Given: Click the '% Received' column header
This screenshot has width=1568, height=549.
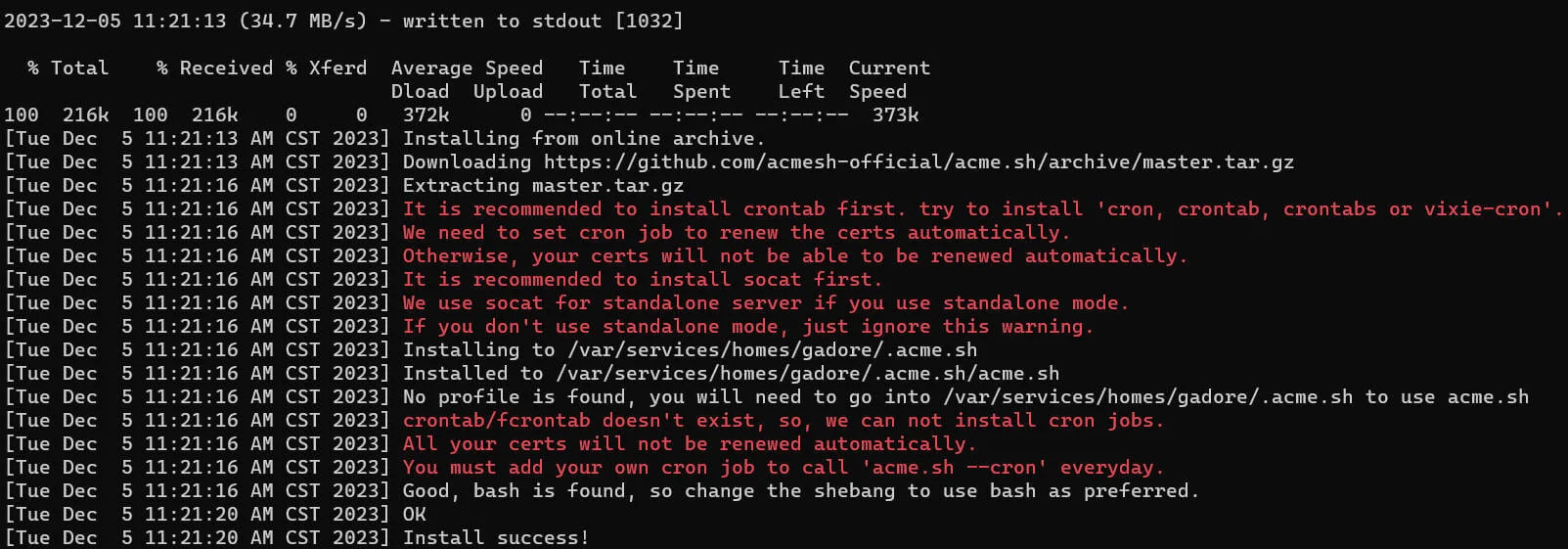Looking at the screenshot, I should [x=214, y=68].
